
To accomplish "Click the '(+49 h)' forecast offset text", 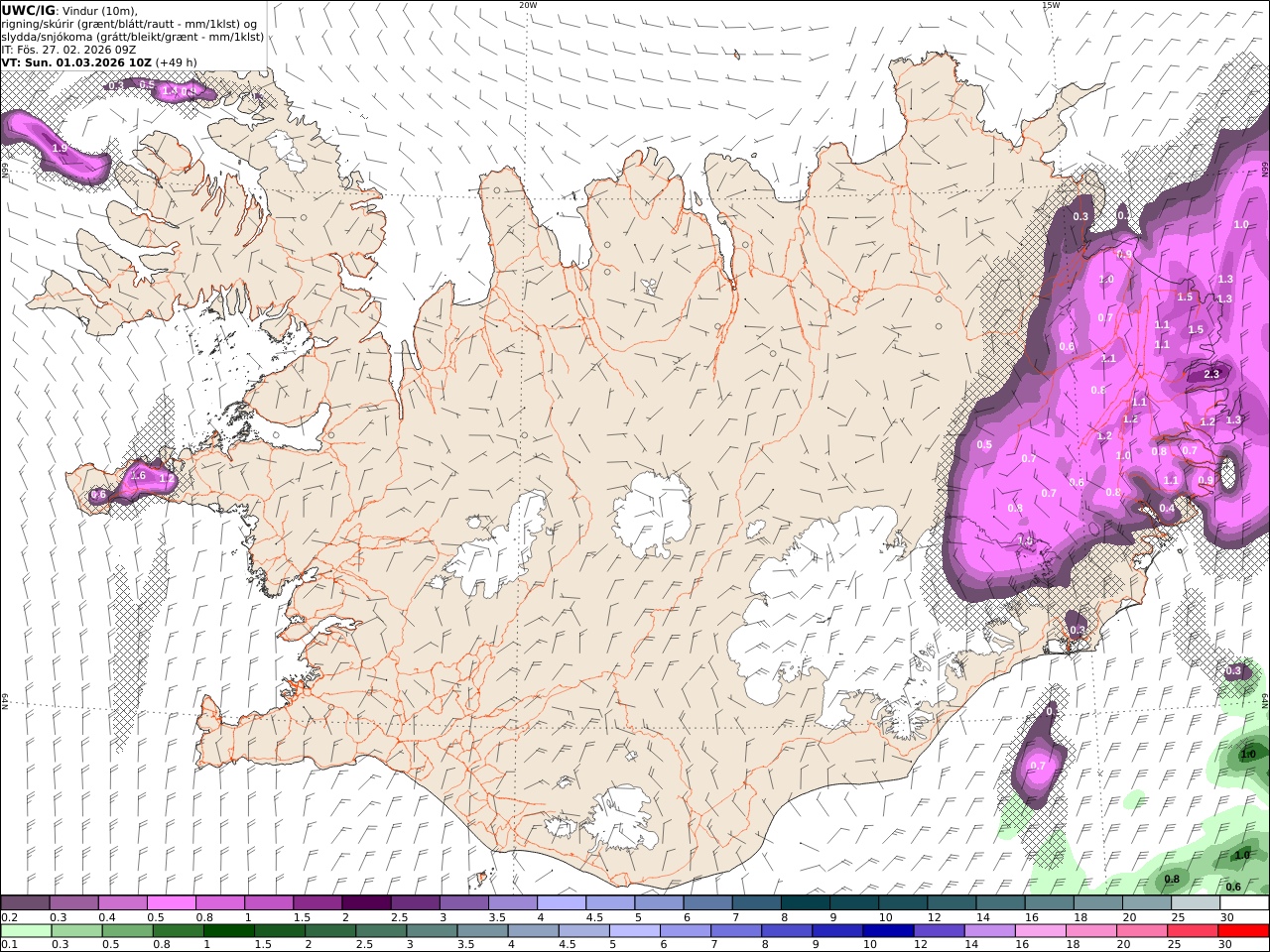I will pyautogui.click(x=176, y=62).
